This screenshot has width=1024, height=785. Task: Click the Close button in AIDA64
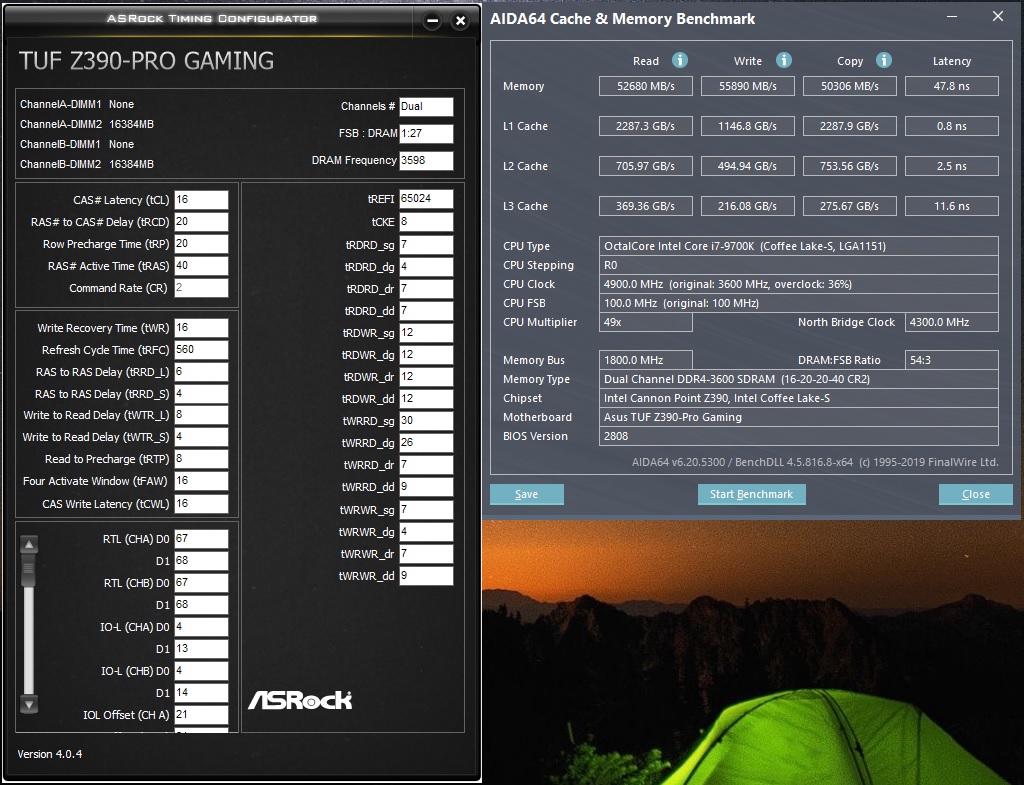[975, 494]
